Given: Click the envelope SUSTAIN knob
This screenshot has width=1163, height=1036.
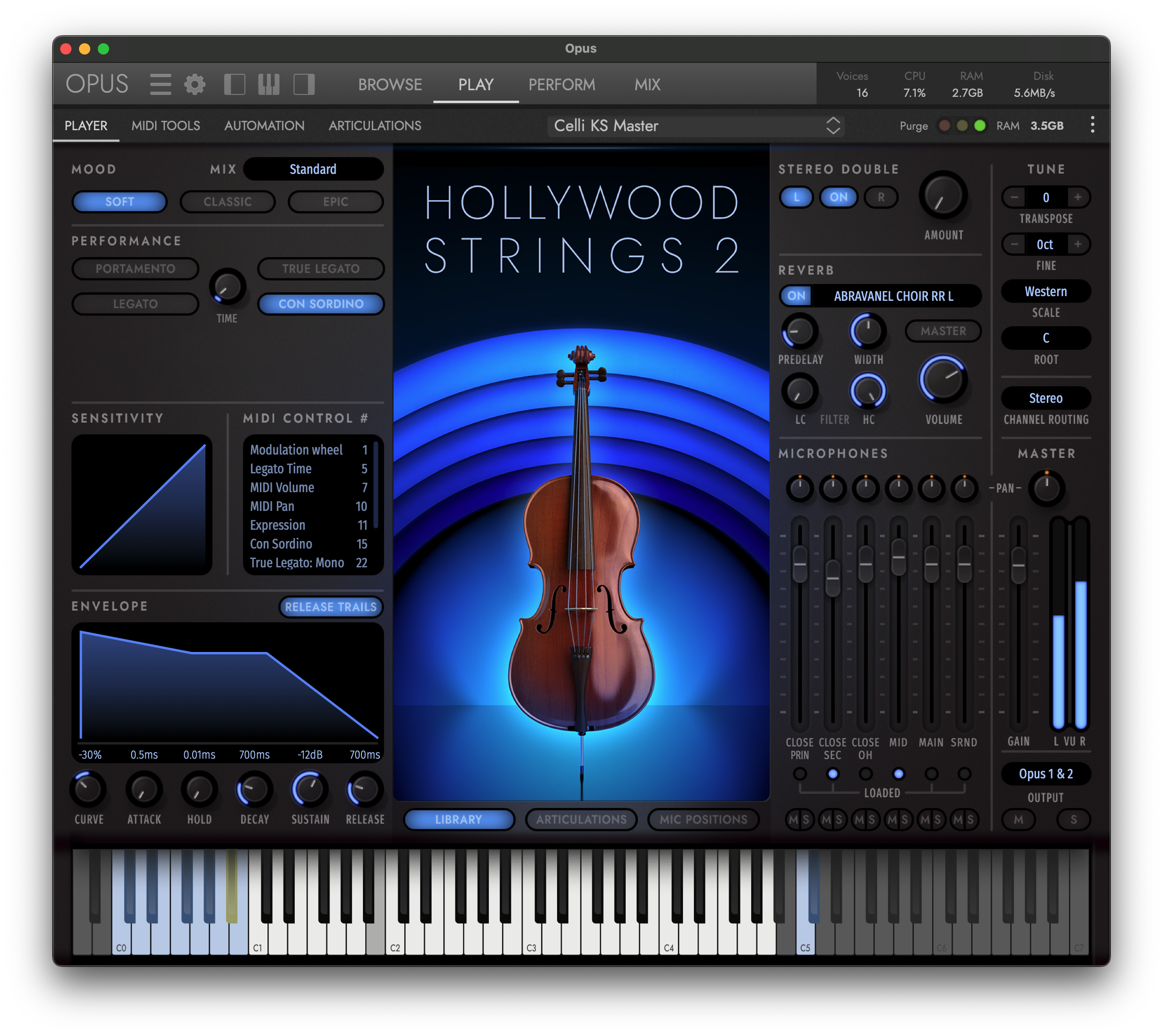Looking at the screenshot, I should [x=309, y=790].
